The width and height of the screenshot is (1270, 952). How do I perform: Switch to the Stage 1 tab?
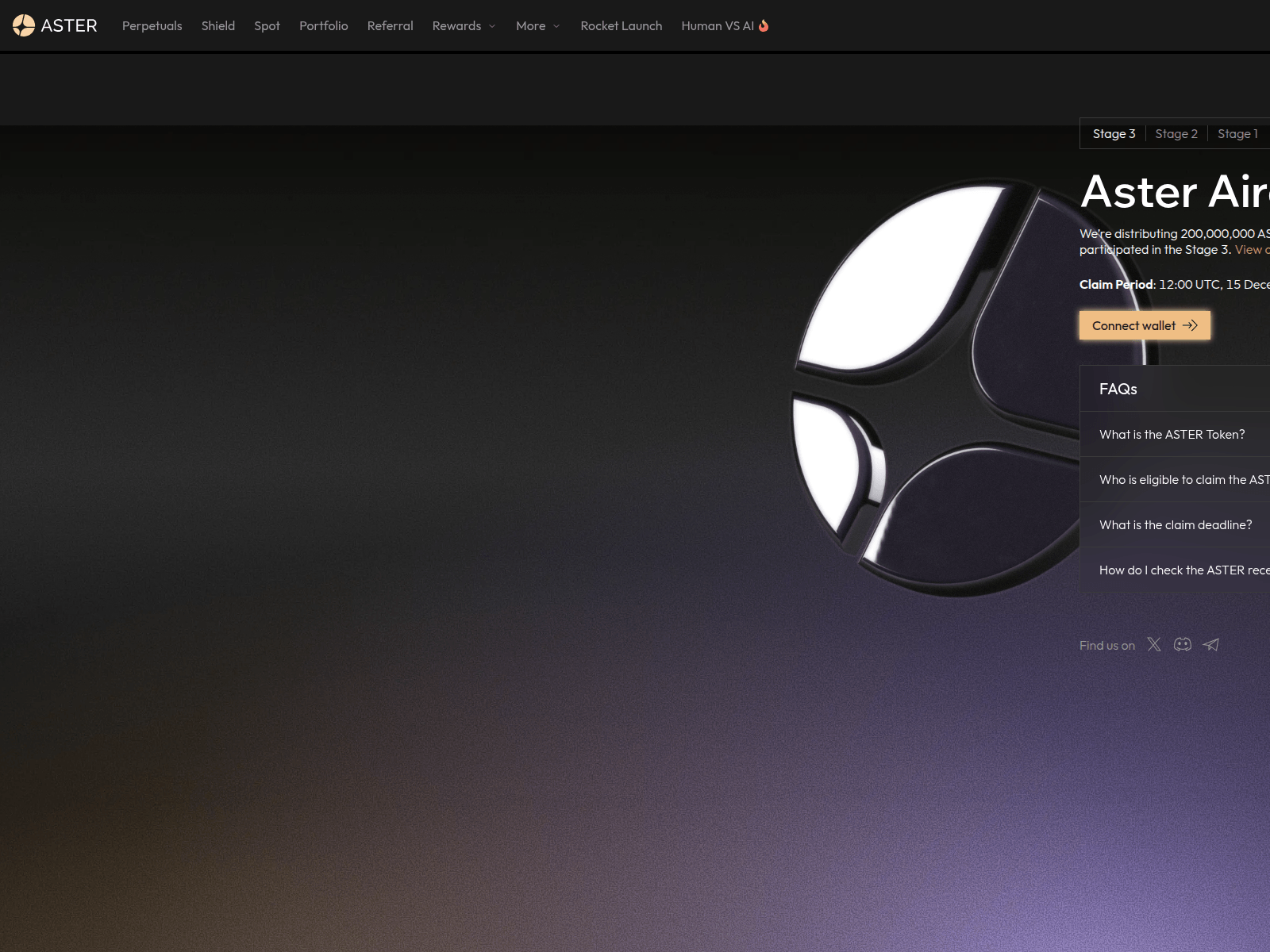pyautogui.click(x=1238, y=133)
